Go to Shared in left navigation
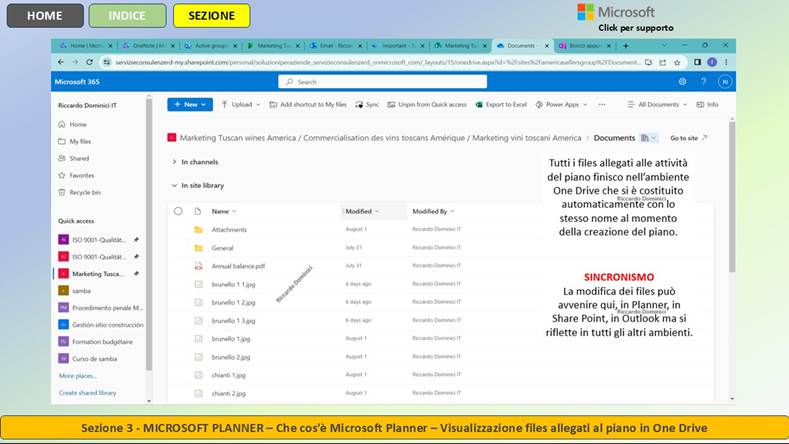This screenshot has height=444, width=789. [x=74, y=158]
